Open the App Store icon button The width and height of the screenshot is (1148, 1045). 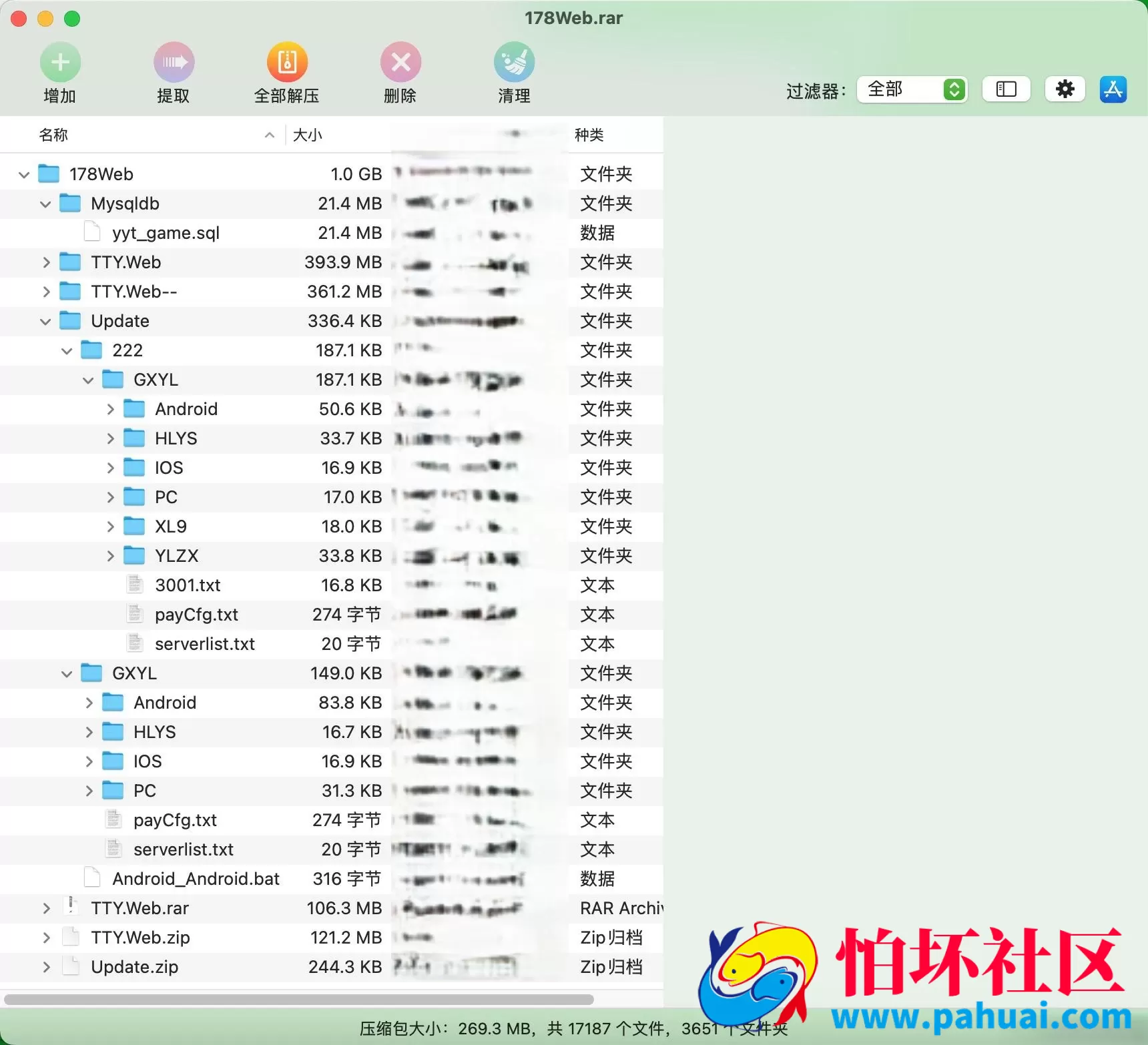pos(1113,89)
